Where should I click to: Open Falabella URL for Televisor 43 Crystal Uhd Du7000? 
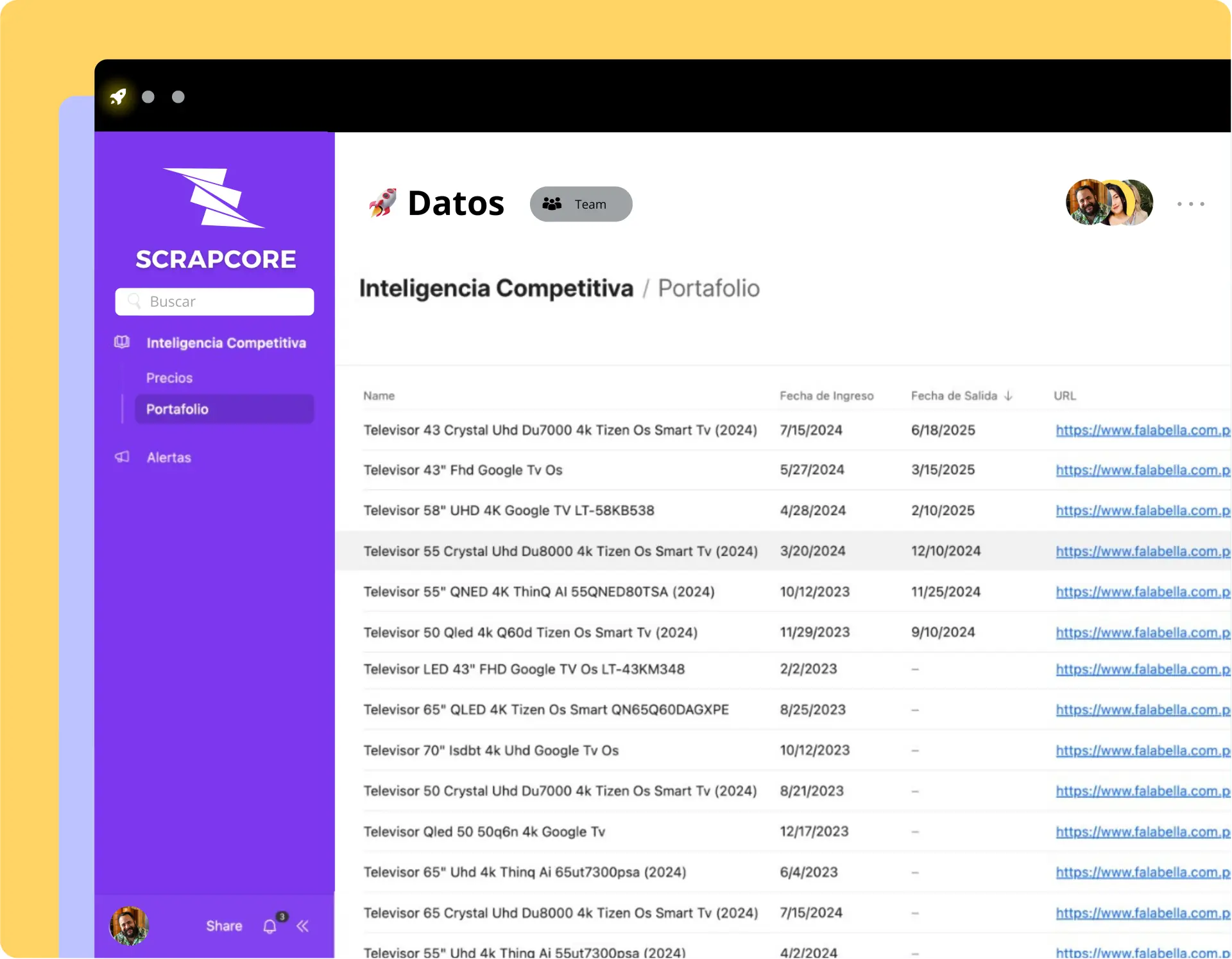(x=1142, y=430)
